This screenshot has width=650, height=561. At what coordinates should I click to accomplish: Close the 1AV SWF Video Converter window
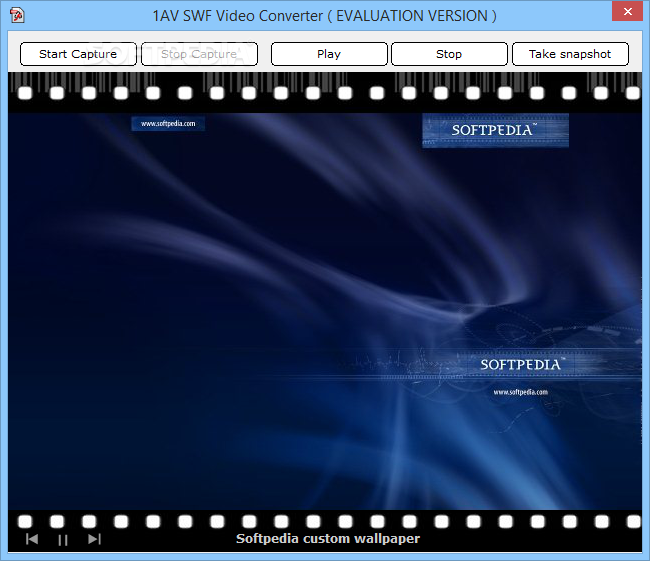(628, 11)
